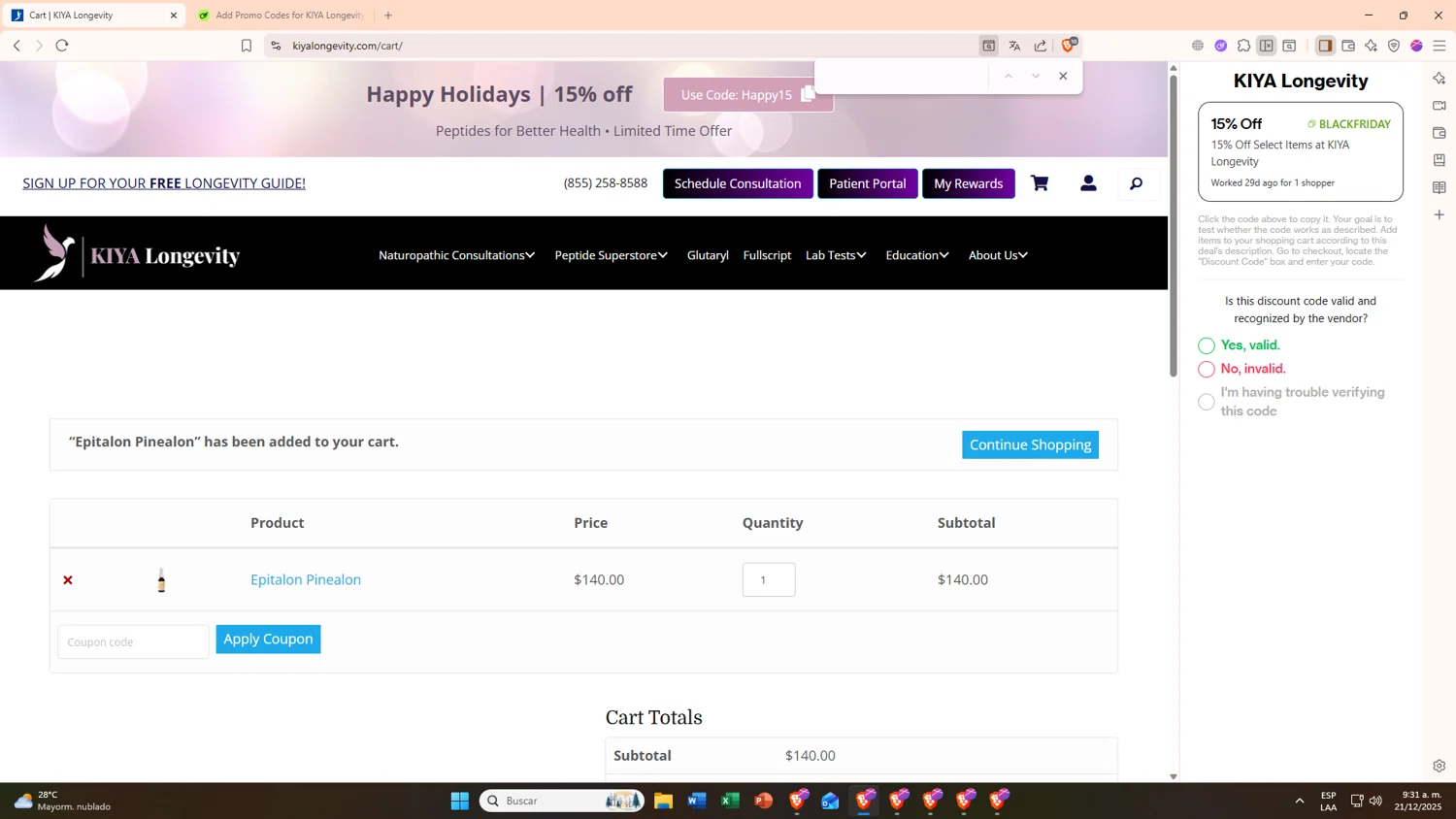Click the share page icon
The height and width of the screenshot is (819, 1456).
click(1041, 46)
